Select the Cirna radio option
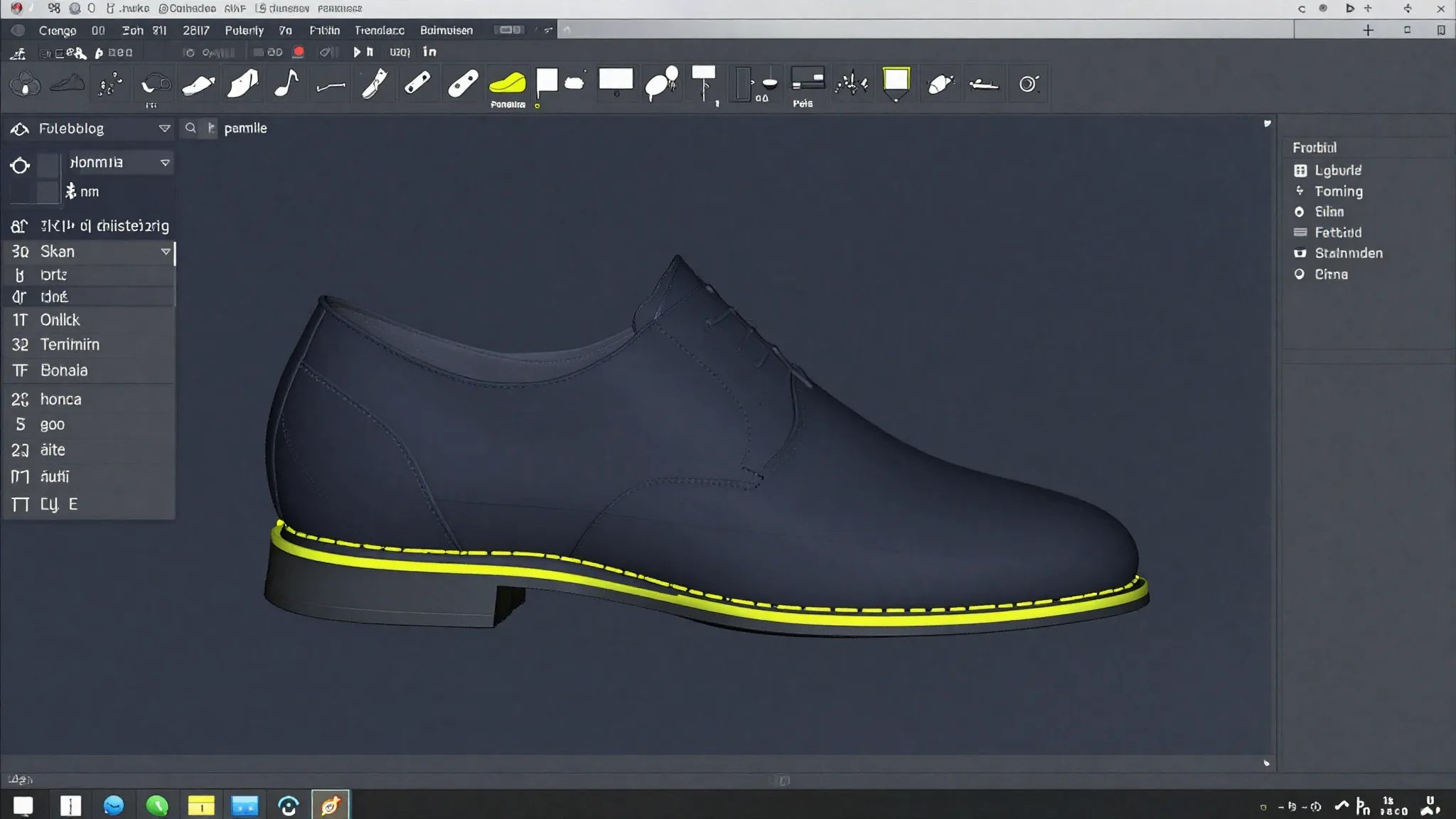This screenshot has height=819, width=1456. (x=1300, y=274)
